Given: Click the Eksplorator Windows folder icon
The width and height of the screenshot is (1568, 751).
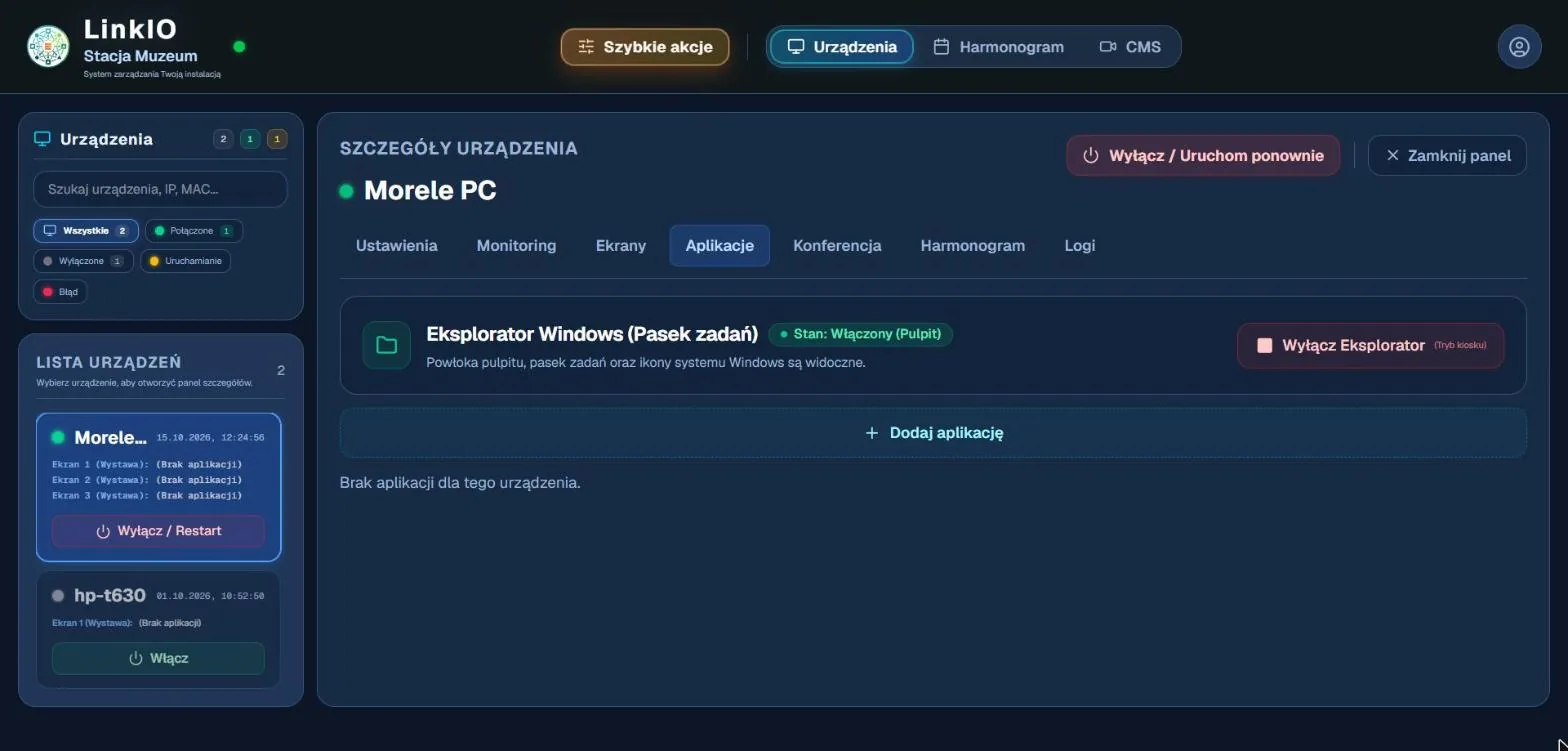Looking at the screenshot, I should [x=387, y=345].
